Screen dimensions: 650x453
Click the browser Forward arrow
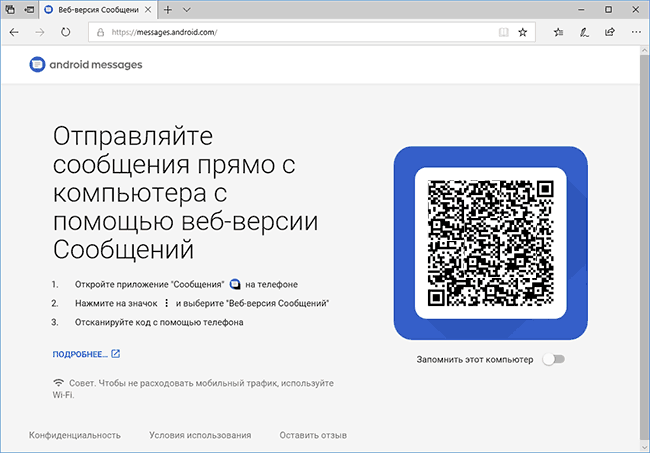(x=40, y=32)
